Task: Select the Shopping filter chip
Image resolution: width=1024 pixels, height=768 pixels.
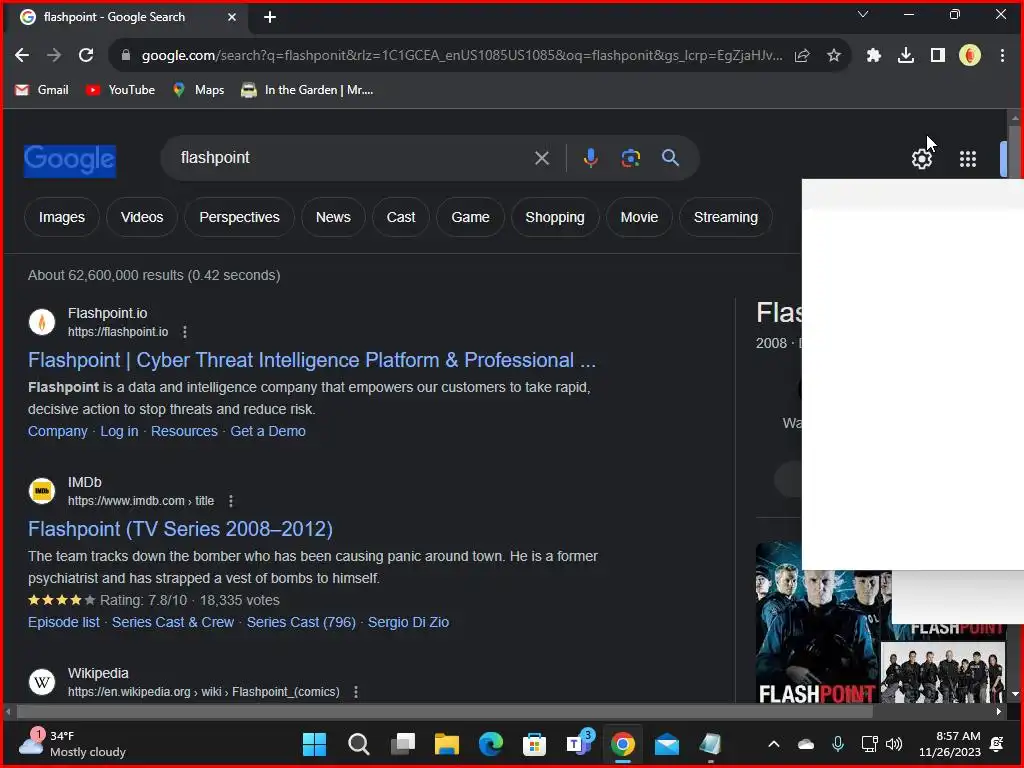Action: [554, 217]
